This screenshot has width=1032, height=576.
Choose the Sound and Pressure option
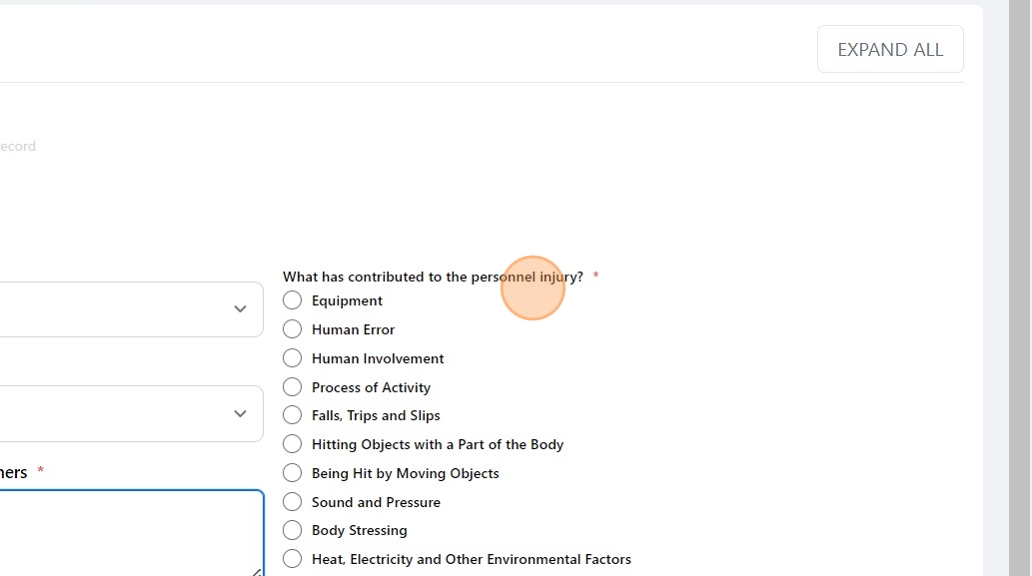(292, 502)
